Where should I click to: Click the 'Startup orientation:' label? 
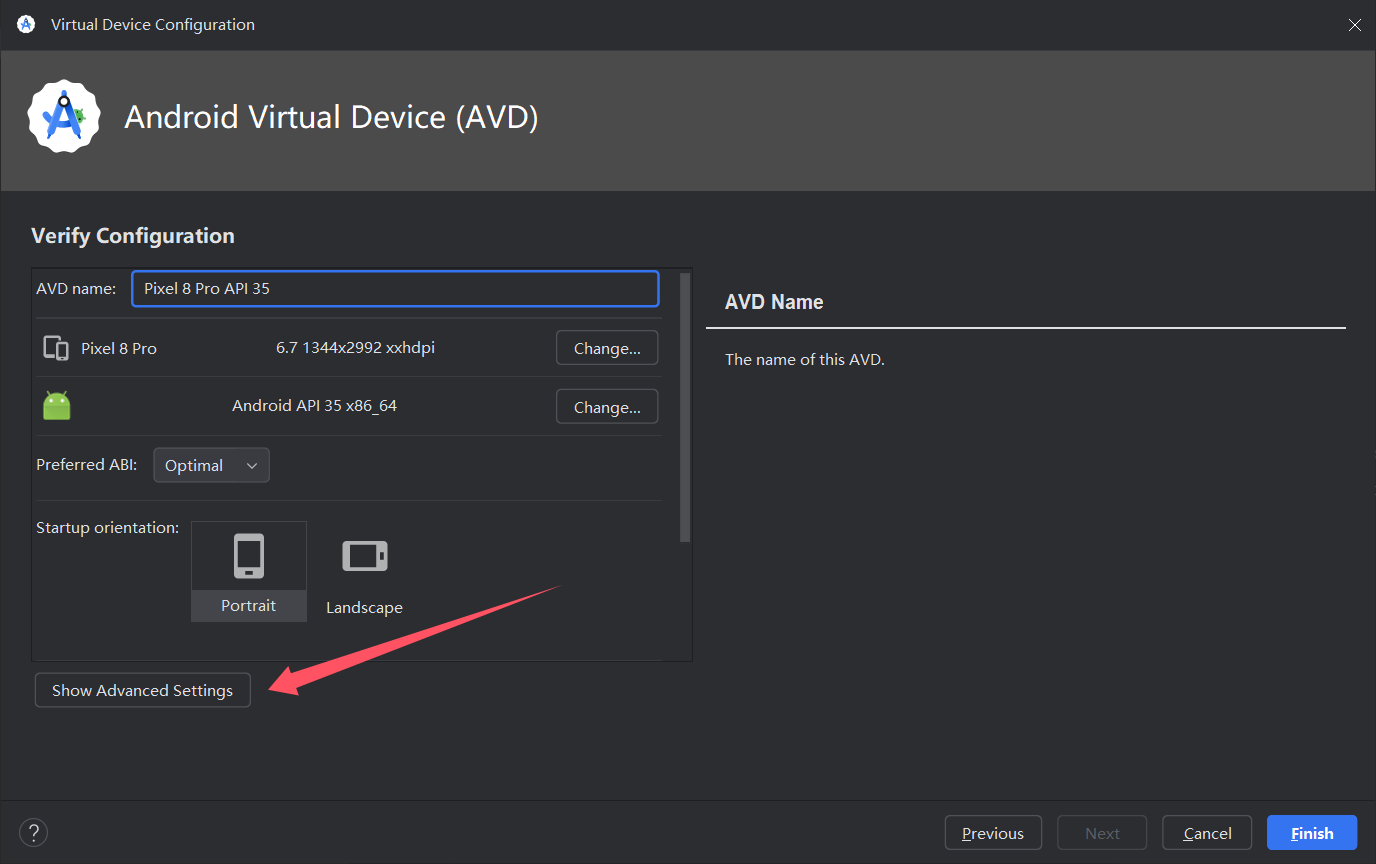[x=108, y=527]
